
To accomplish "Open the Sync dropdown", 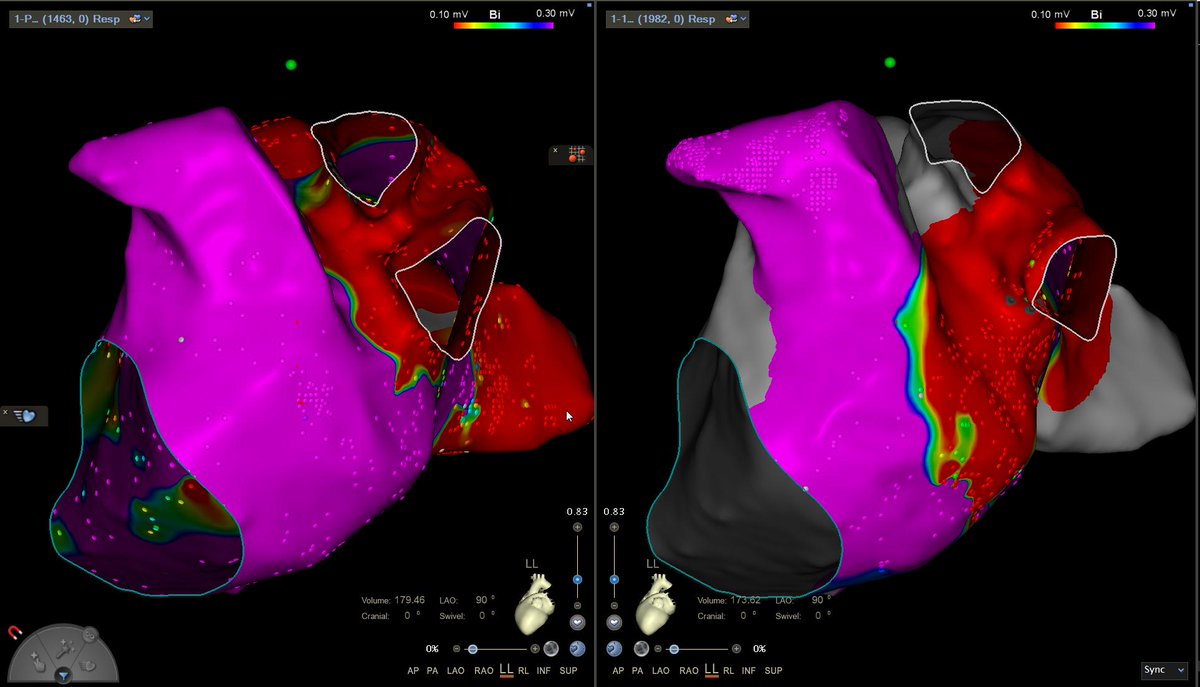I will point(1164,670).
